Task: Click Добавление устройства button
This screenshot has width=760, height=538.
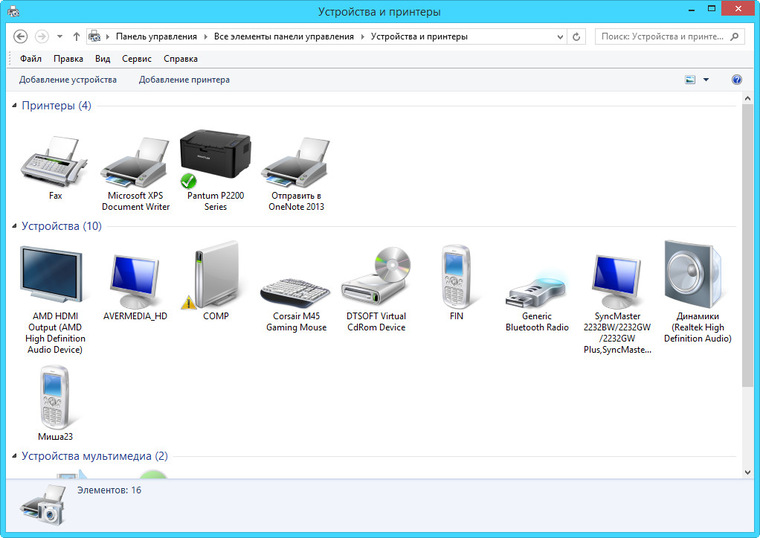Action: (68, 79)
